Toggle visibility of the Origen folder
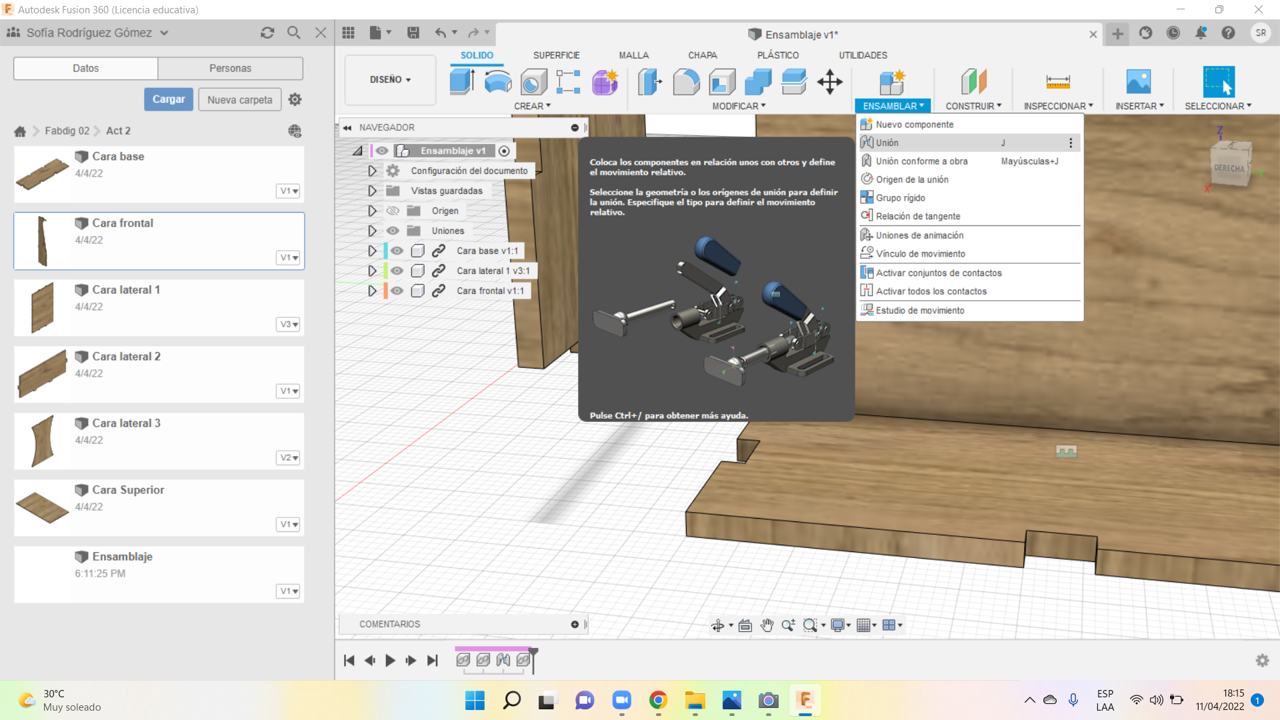Image resolution: width=1280 pixels, height=720 pixels. [x=393, y=211]
